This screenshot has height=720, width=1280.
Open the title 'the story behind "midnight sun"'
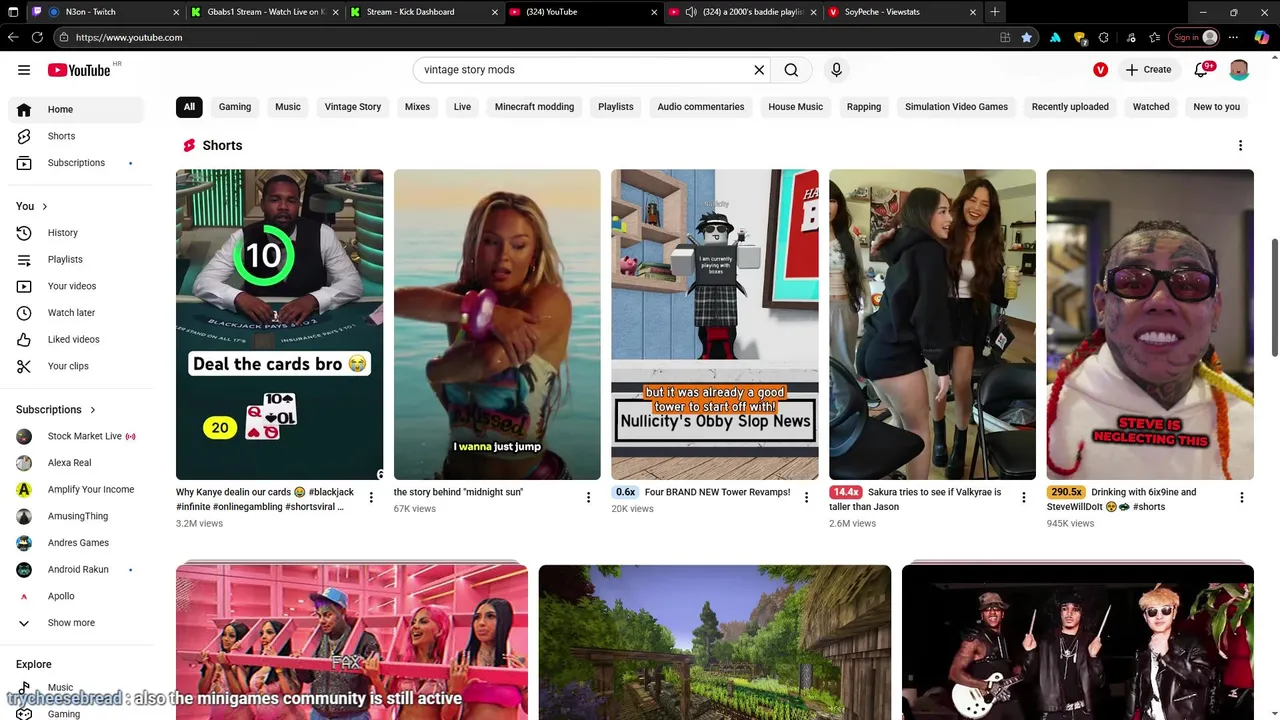[x=458, y=492]
